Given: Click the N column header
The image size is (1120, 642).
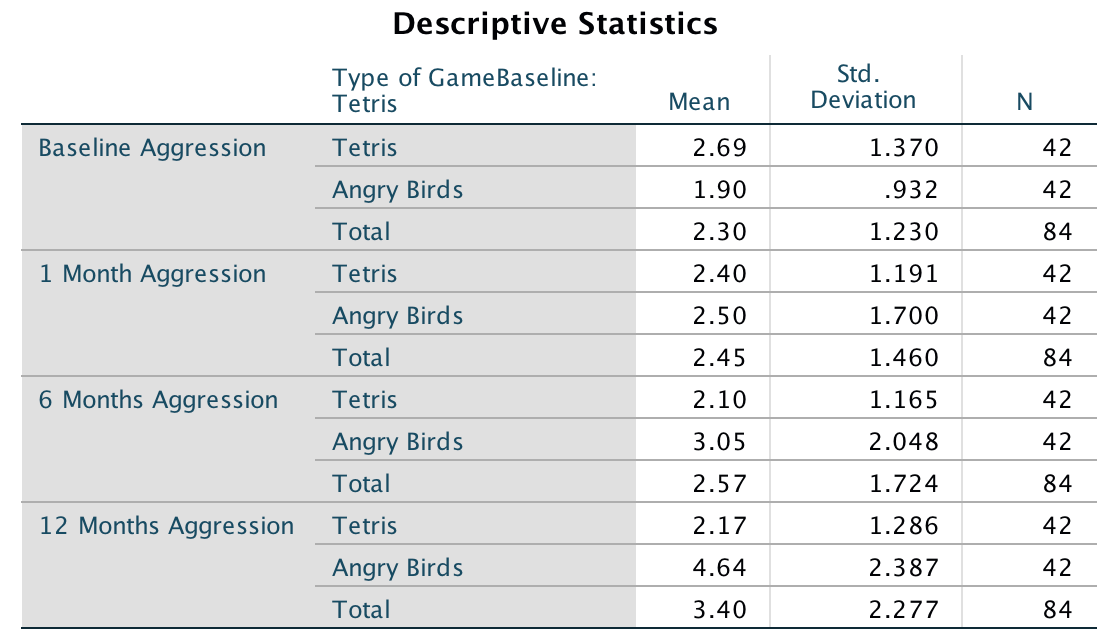Looking at the screenshot, I should pos(1024,102).
